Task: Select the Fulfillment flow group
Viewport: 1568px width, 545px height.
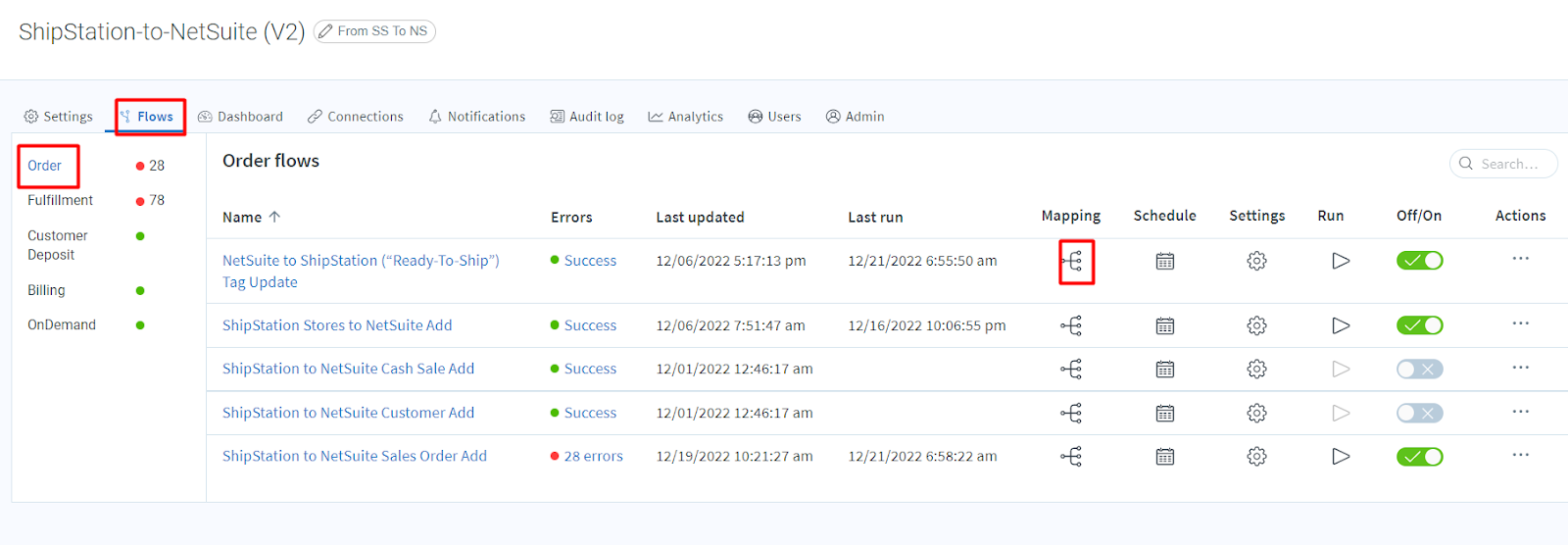Action: 61,200
